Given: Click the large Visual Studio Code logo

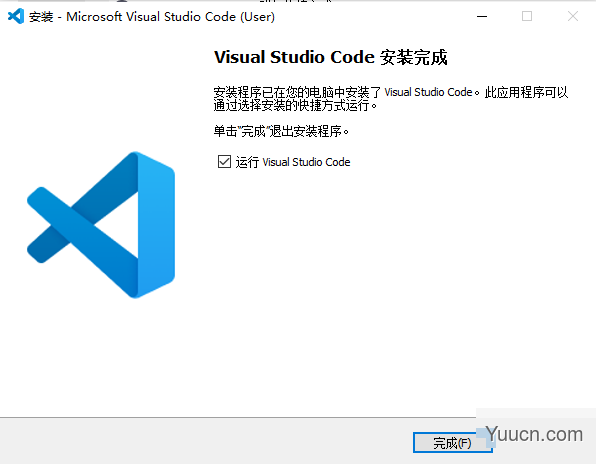Looking at the screenshot, I should [x=101, y=225].
